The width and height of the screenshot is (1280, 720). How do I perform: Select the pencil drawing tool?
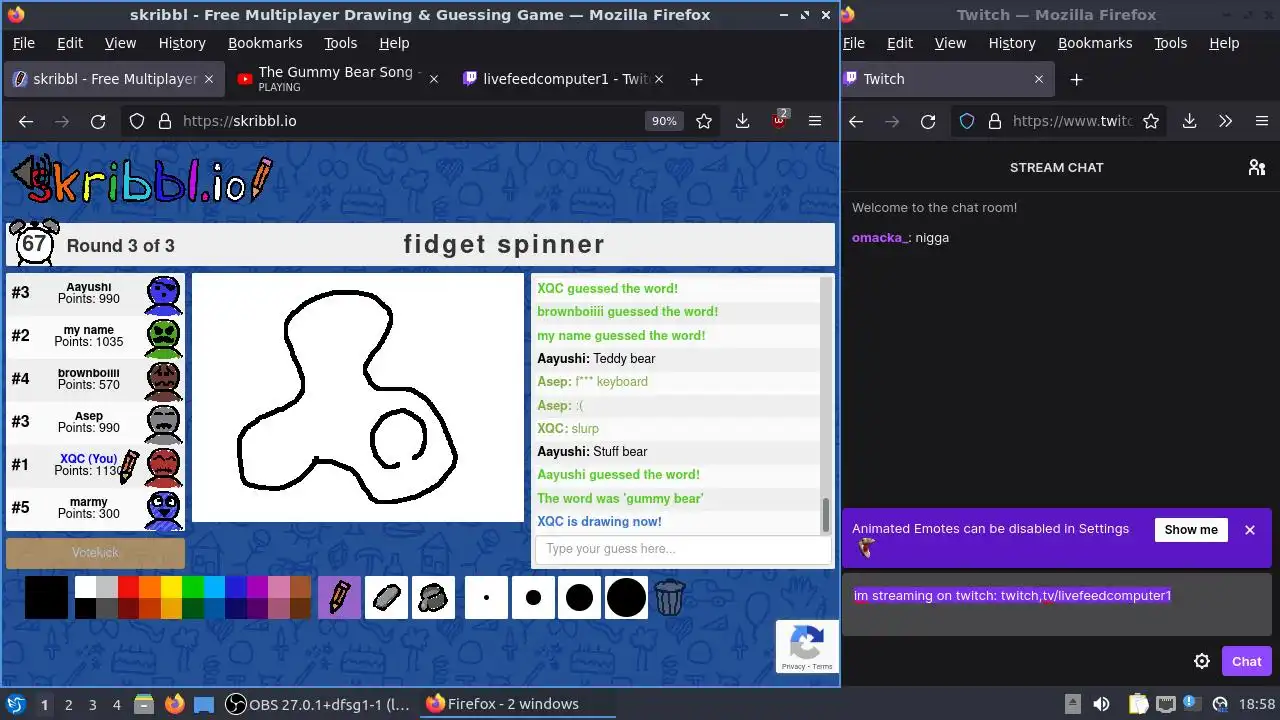point(340,597)
